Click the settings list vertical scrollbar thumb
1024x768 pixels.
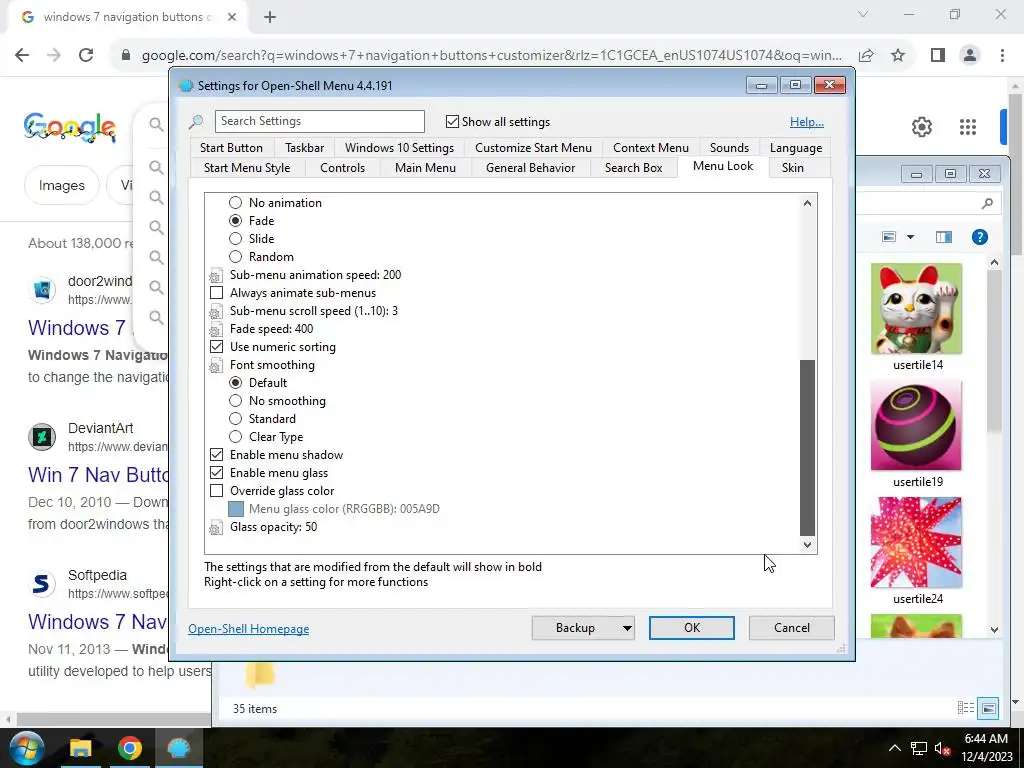point(807,448)
